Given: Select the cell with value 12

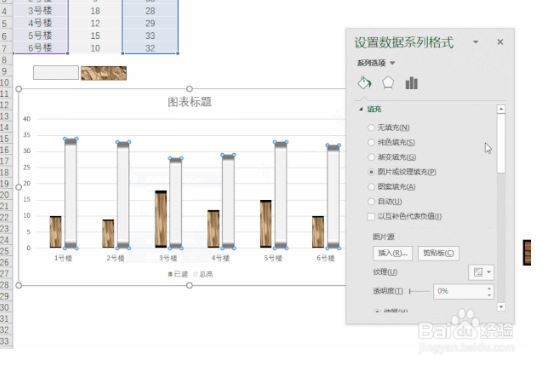Looking at the screenshot, I should 95,23.
